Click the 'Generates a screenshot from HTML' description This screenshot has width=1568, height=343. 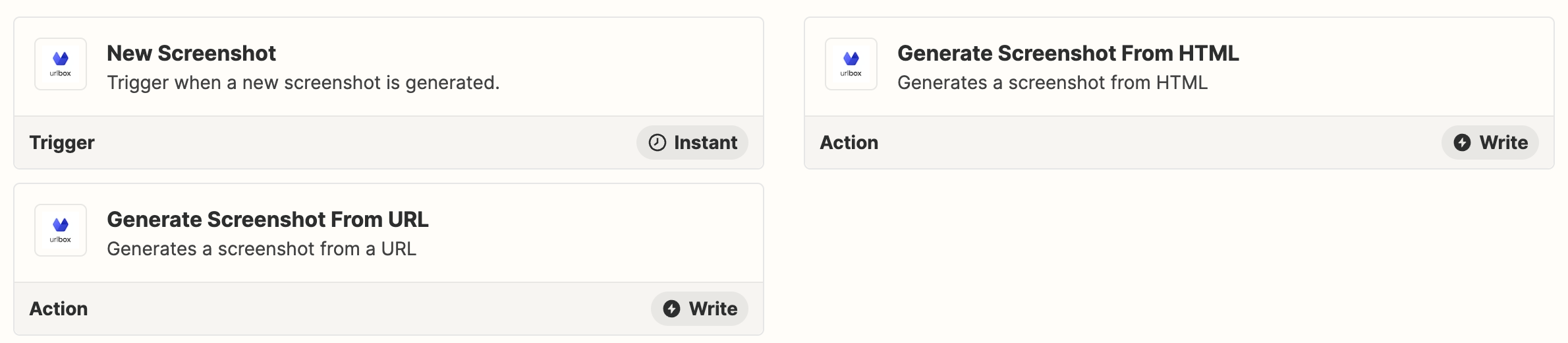[1052, 83]
